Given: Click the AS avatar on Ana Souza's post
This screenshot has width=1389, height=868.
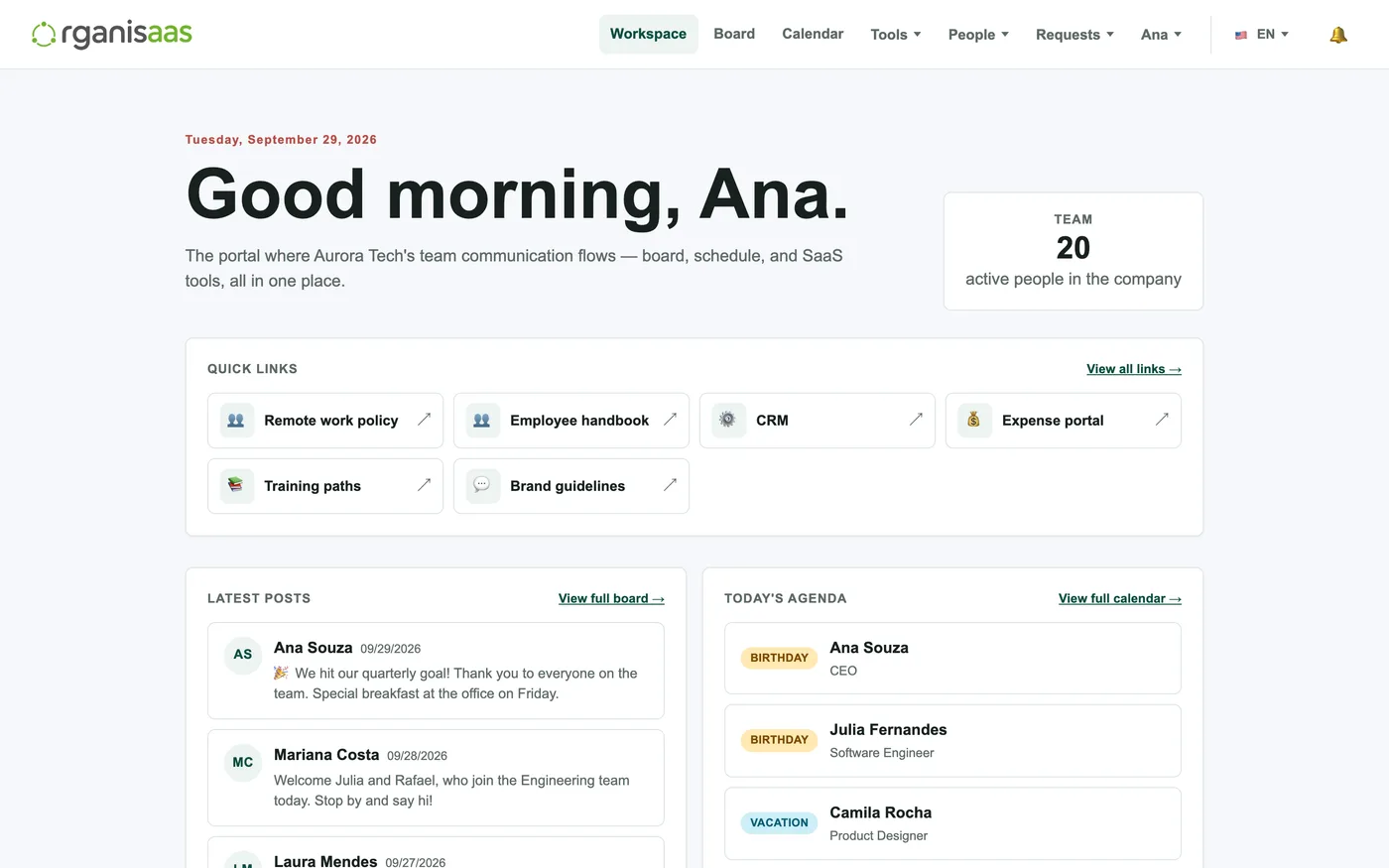Looking at the screenshot, I should [243, 655].
